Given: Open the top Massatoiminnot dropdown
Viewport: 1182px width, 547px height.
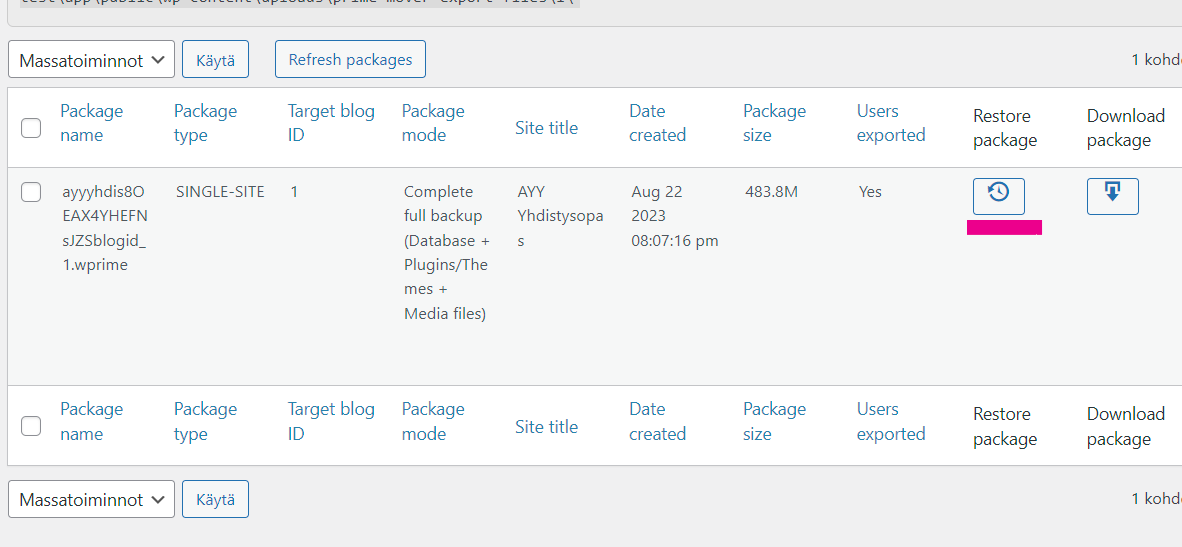Looking at the screenshot, I should point(91,59).
